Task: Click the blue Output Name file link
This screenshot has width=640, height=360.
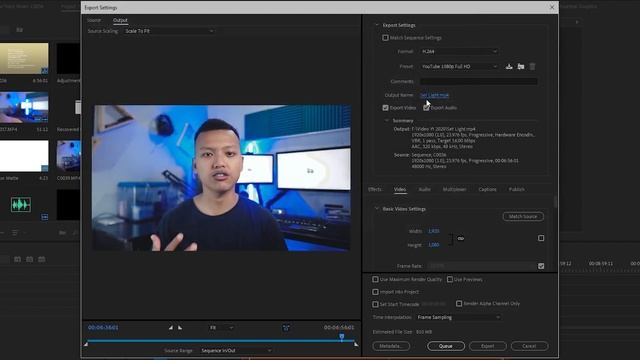Action: click(434, 95)
